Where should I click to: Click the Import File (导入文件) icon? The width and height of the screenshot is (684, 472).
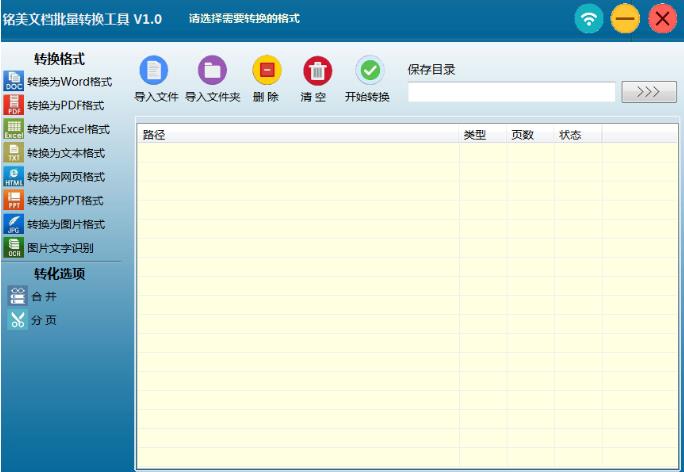click(x=155, y=71)
